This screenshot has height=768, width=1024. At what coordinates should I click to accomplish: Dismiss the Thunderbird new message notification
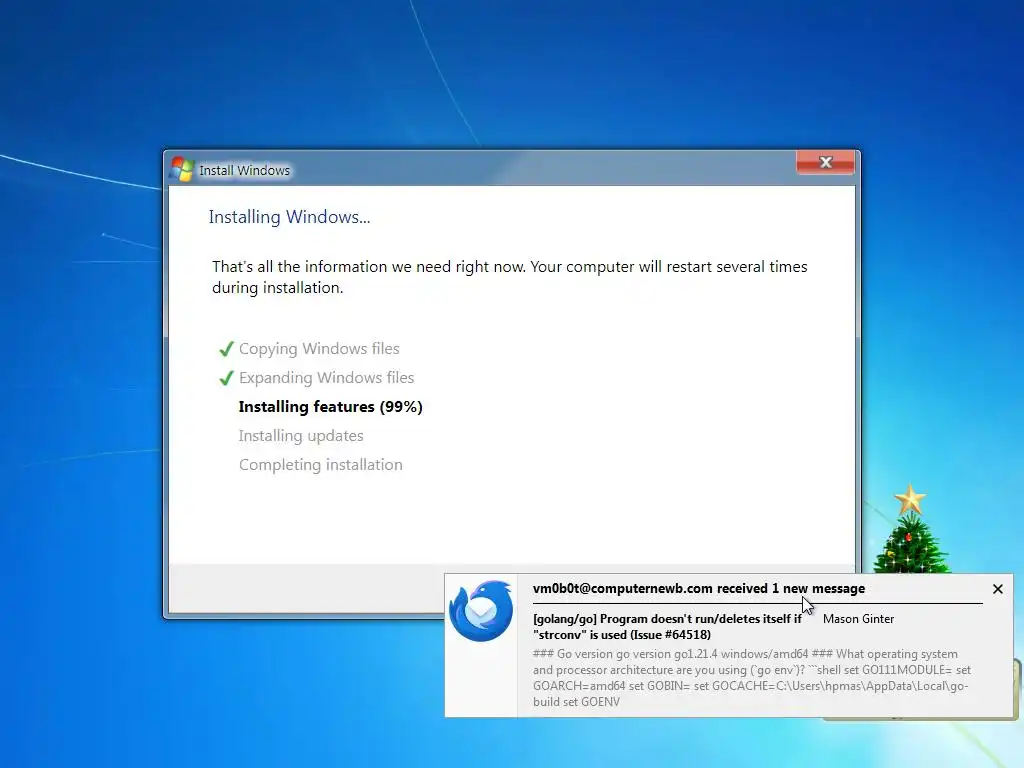(x=997, y=589)
